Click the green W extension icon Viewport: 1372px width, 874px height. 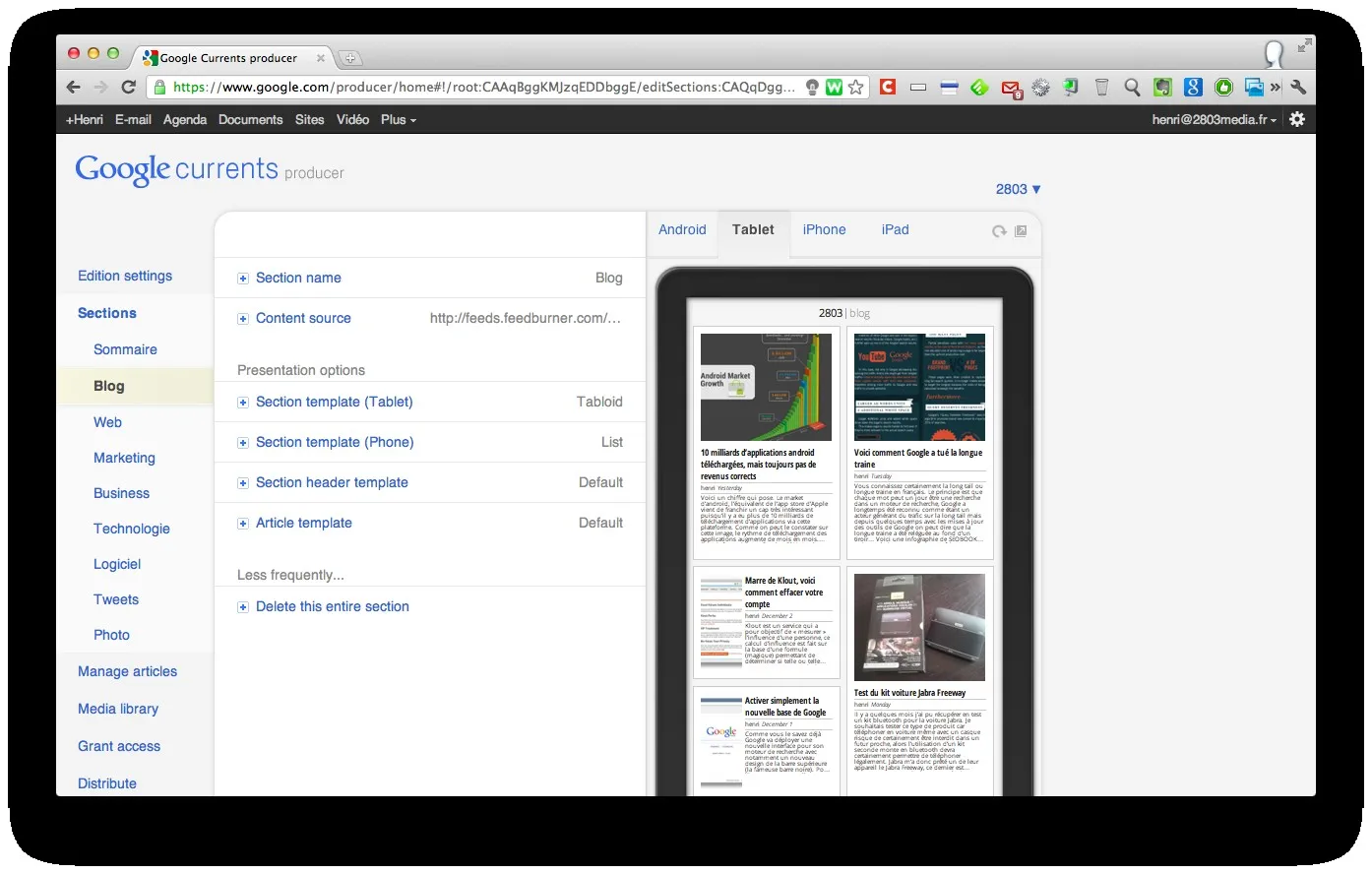point(834,87)
